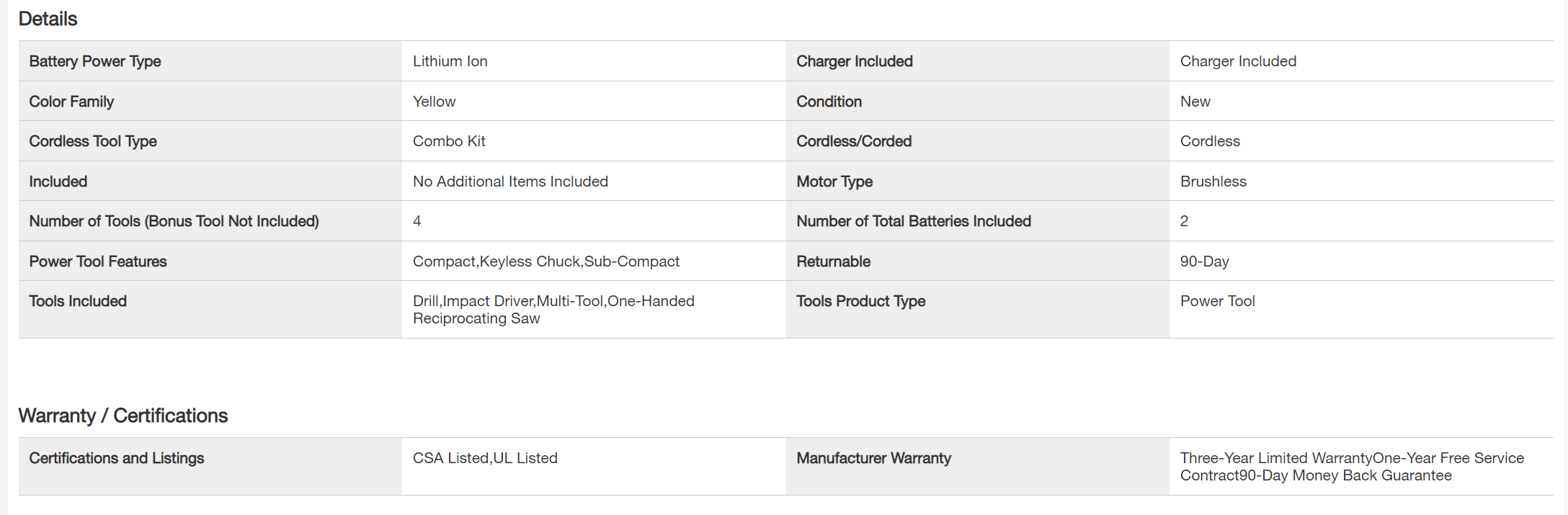Select the Compact, Keyless Chuck, Sub-Compact value
The width and height of the screenshot is (1568, 515).
click(x=545, y=261)
